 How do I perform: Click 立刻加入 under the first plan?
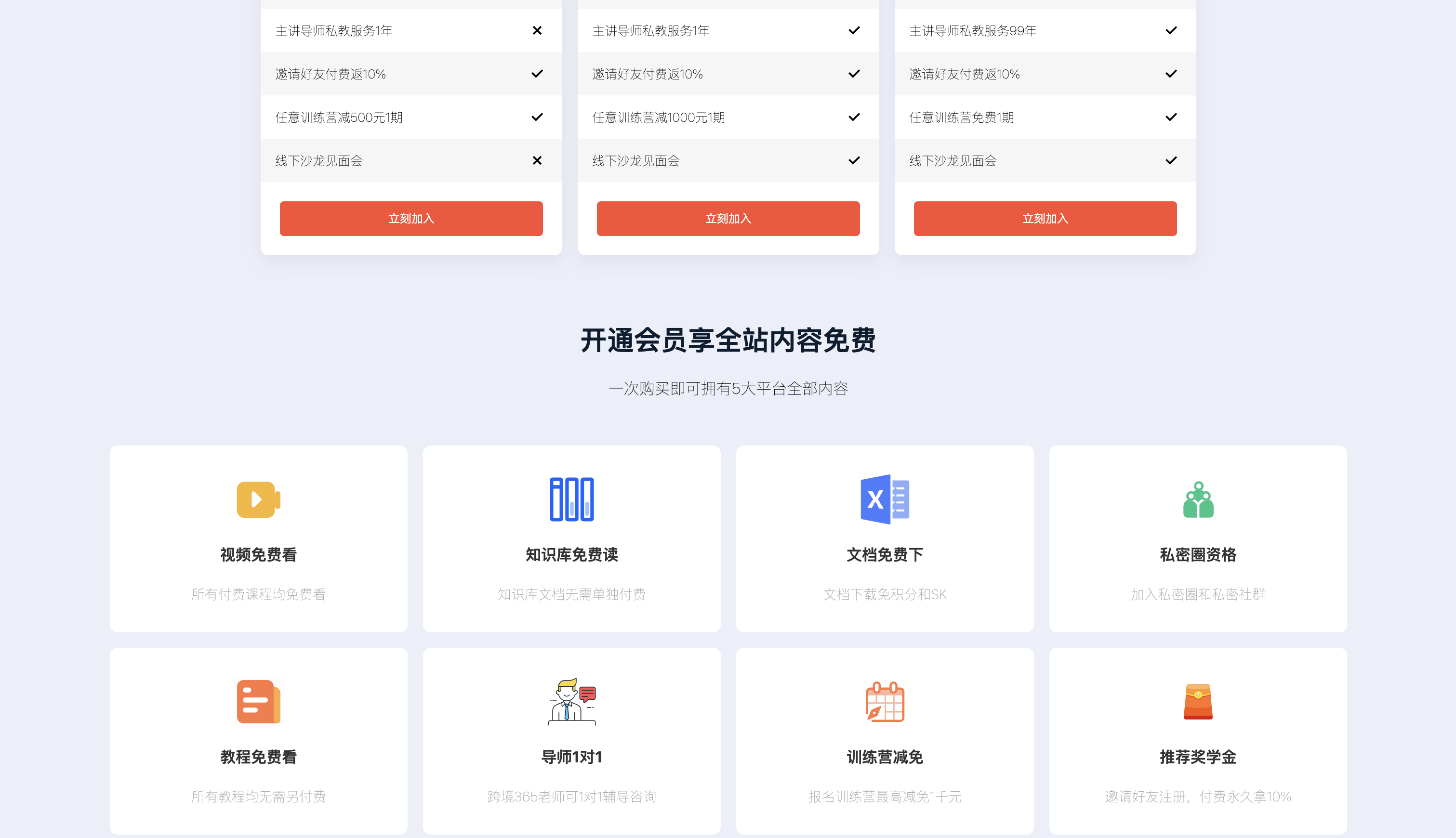click(410, 218)
